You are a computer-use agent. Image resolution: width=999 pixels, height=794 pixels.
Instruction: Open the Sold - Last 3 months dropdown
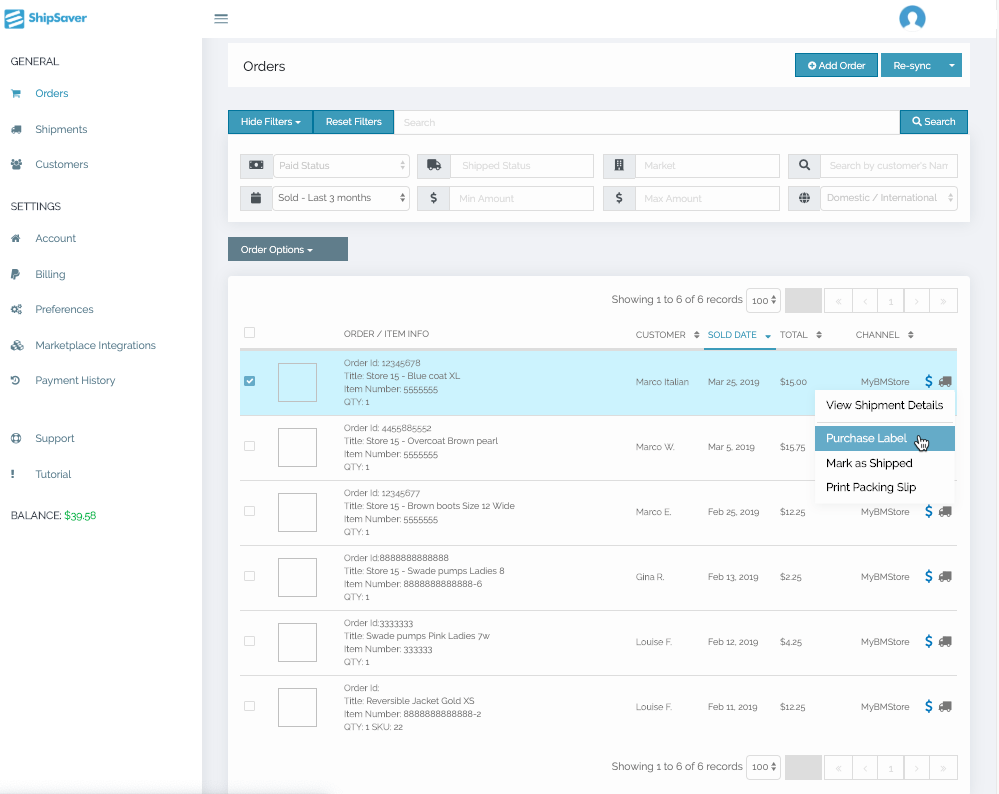(341, 198)
